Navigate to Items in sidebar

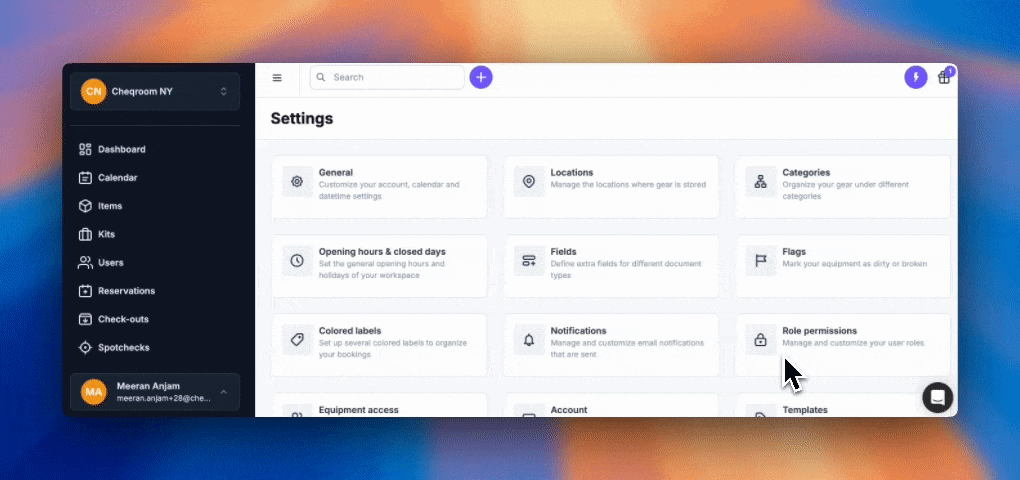pos(110,206)
